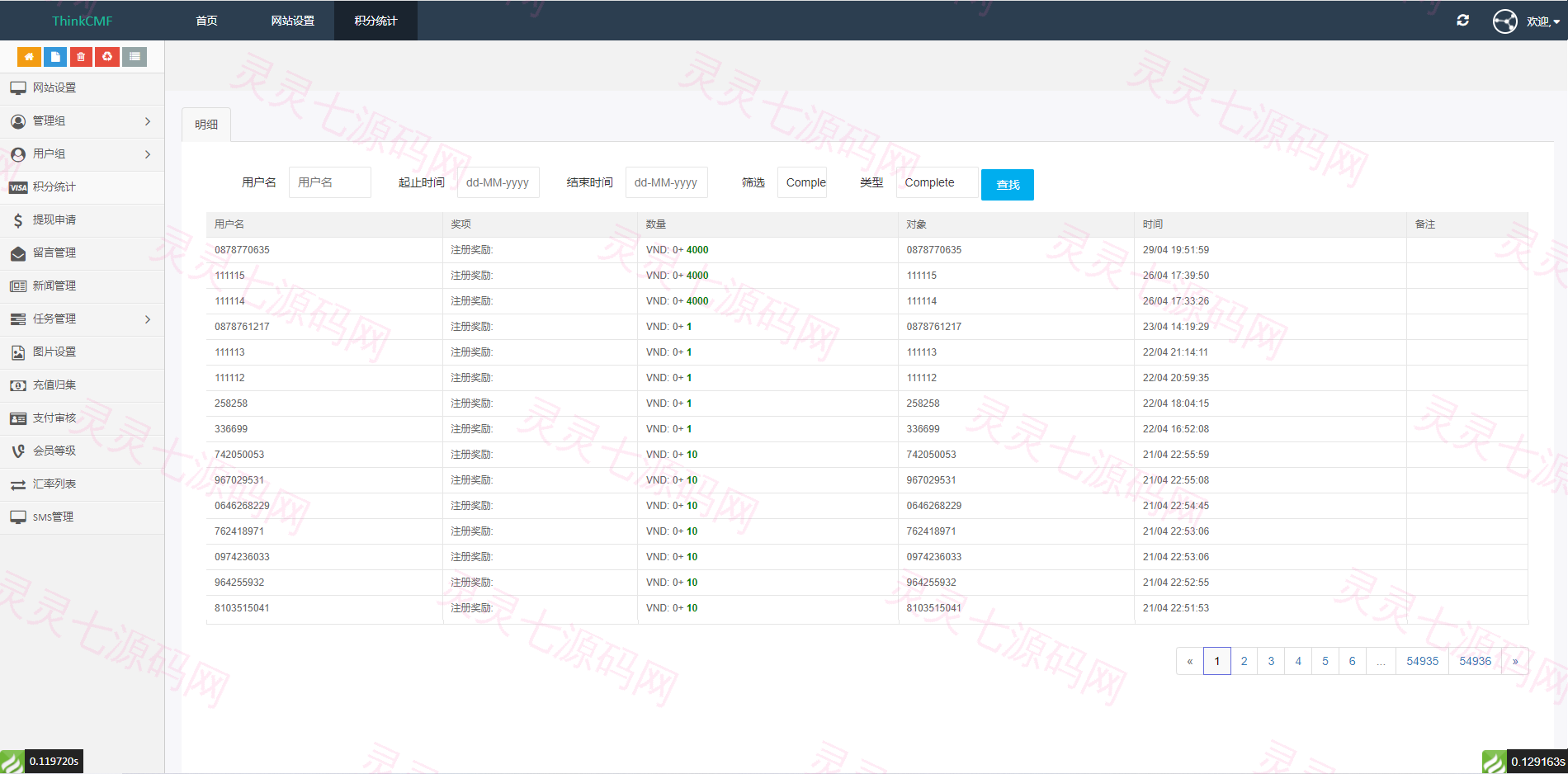Click the envelope icon beside 留言管理
Image resolution: width=1568 pixels, height=774 pixels.
pyautogui.click(x=18, y=253)
